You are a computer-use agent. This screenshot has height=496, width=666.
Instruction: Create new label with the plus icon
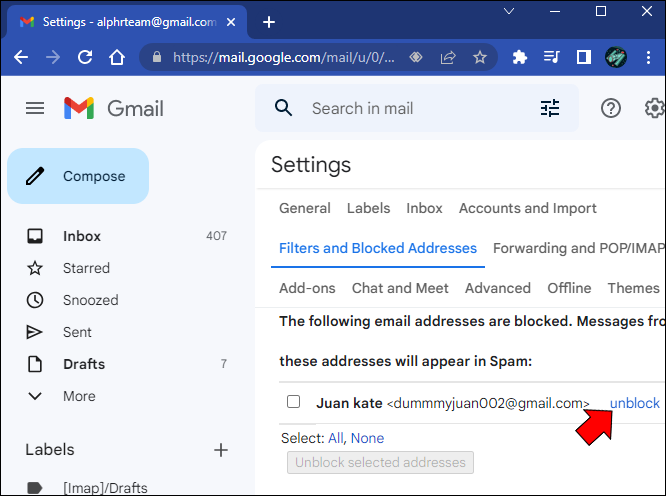pyautogui.click(x=221, y=450)
